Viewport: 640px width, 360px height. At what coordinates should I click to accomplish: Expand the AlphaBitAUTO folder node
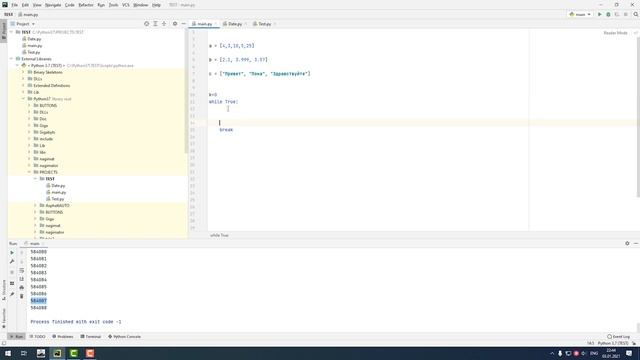[36, 206]
